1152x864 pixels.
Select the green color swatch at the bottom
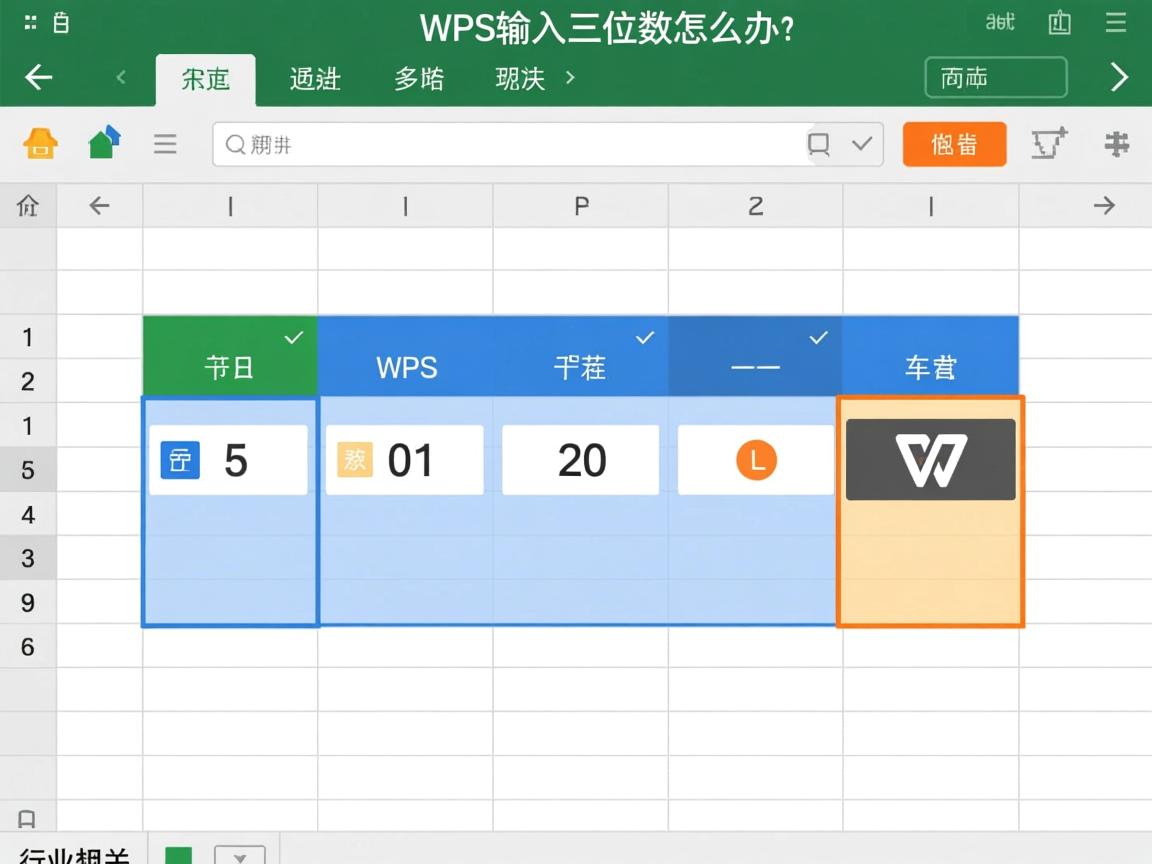tap(177, 857)
